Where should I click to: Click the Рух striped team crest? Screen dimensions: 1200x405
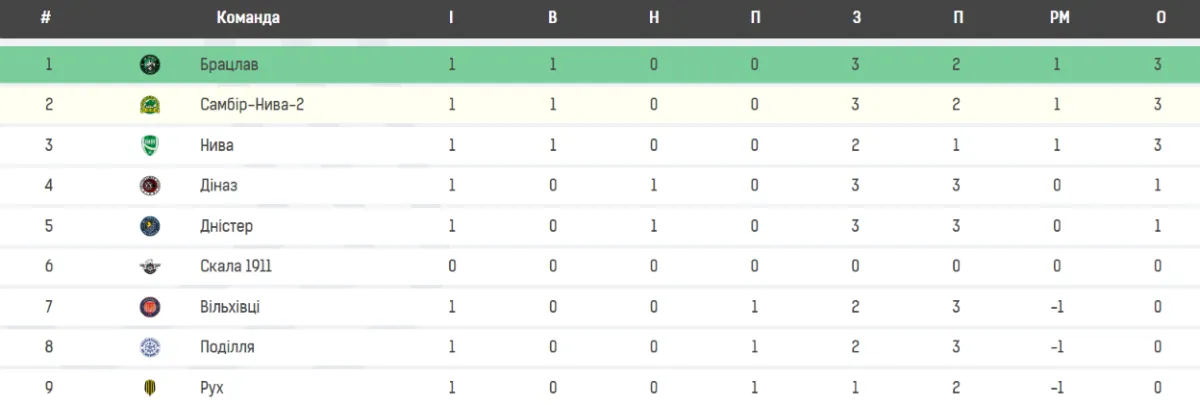coord(150,388)
